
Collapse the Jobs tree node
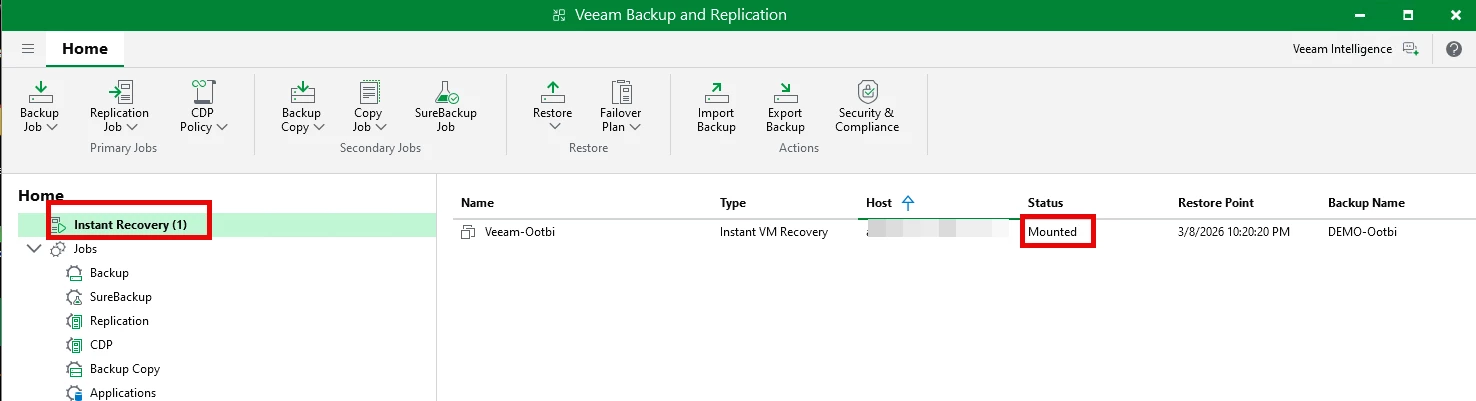[35, 249]
